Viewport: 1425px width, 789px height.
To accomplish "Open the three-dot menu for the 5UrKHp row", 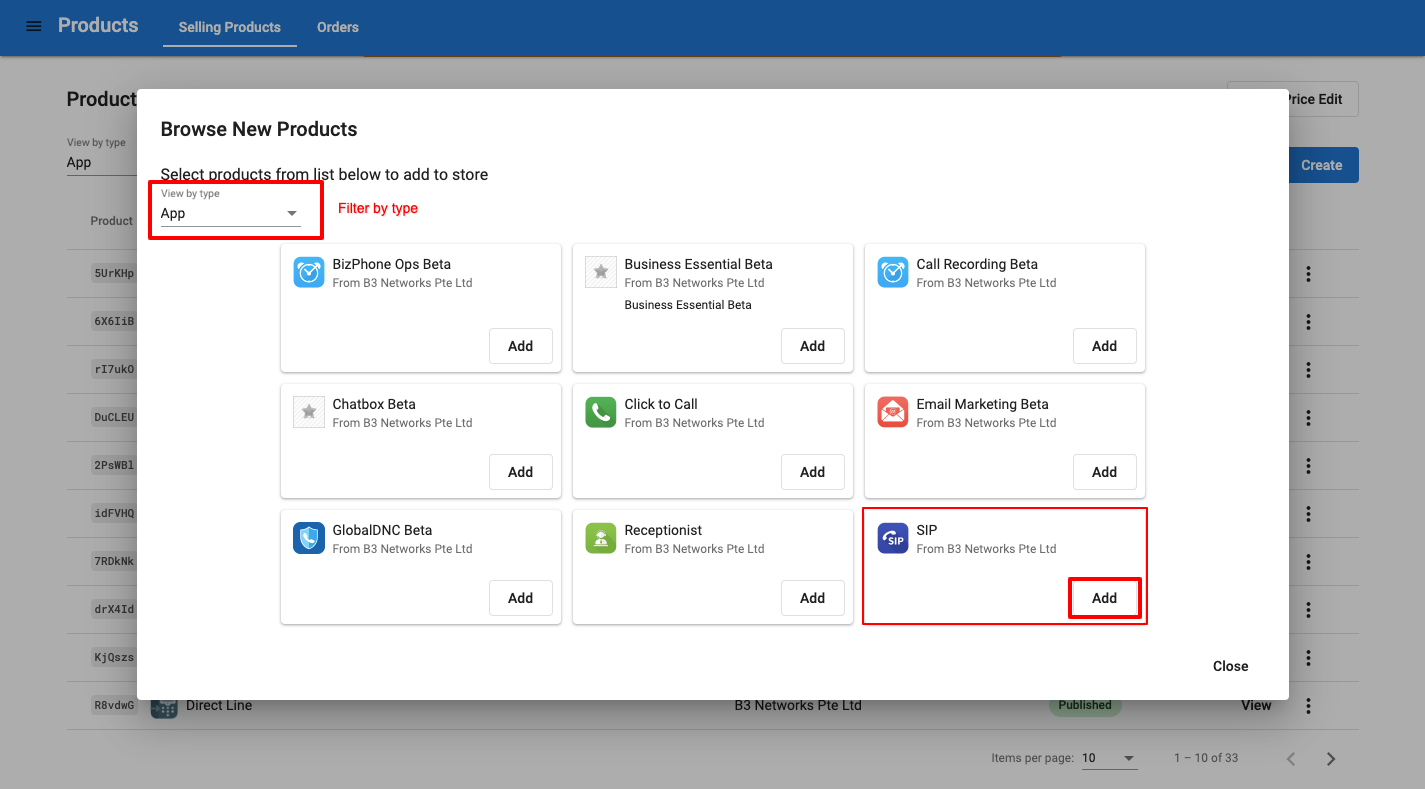I will (1308, 274).
